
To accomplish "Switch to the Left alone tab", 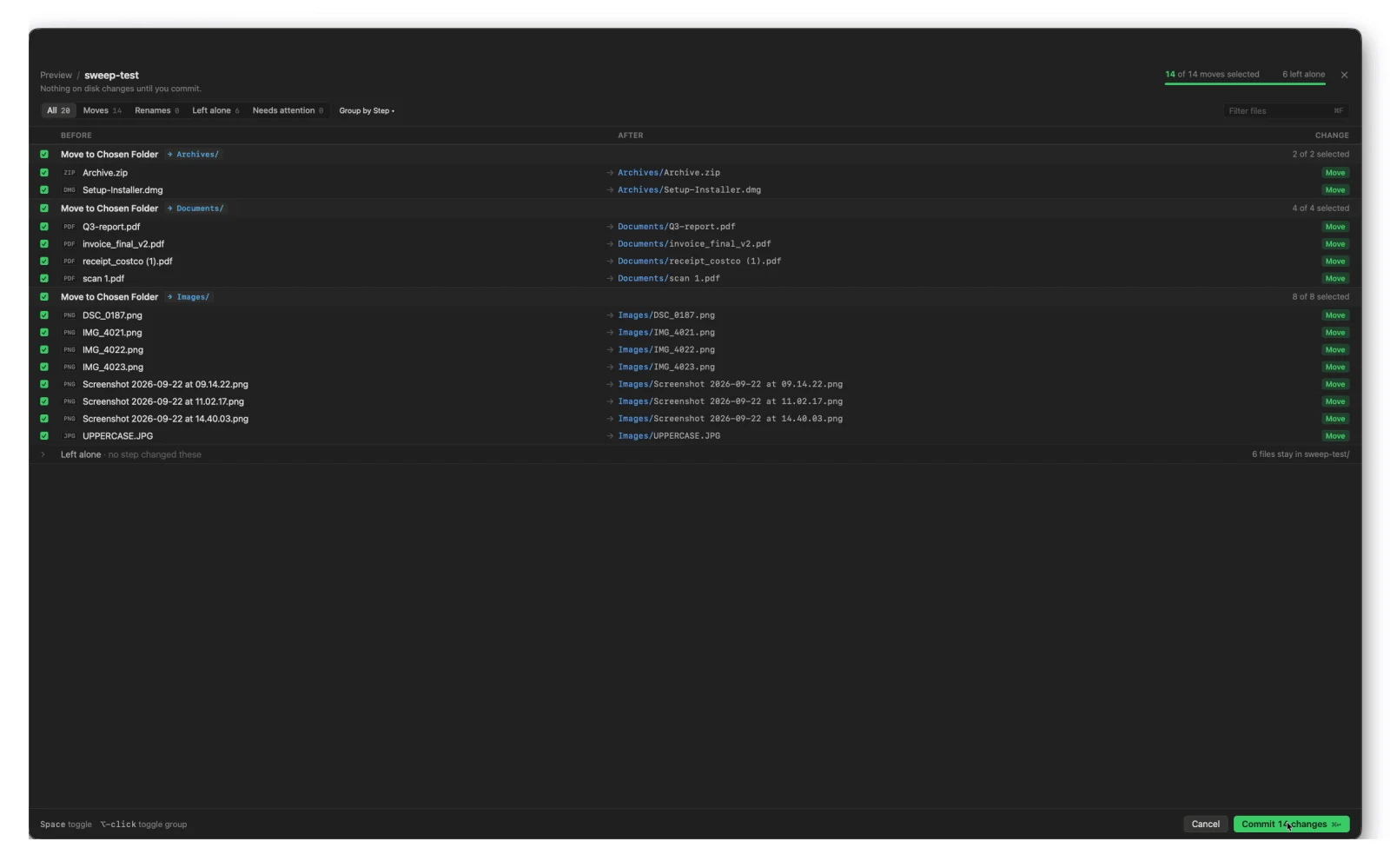I will click(x=215, y=111).
